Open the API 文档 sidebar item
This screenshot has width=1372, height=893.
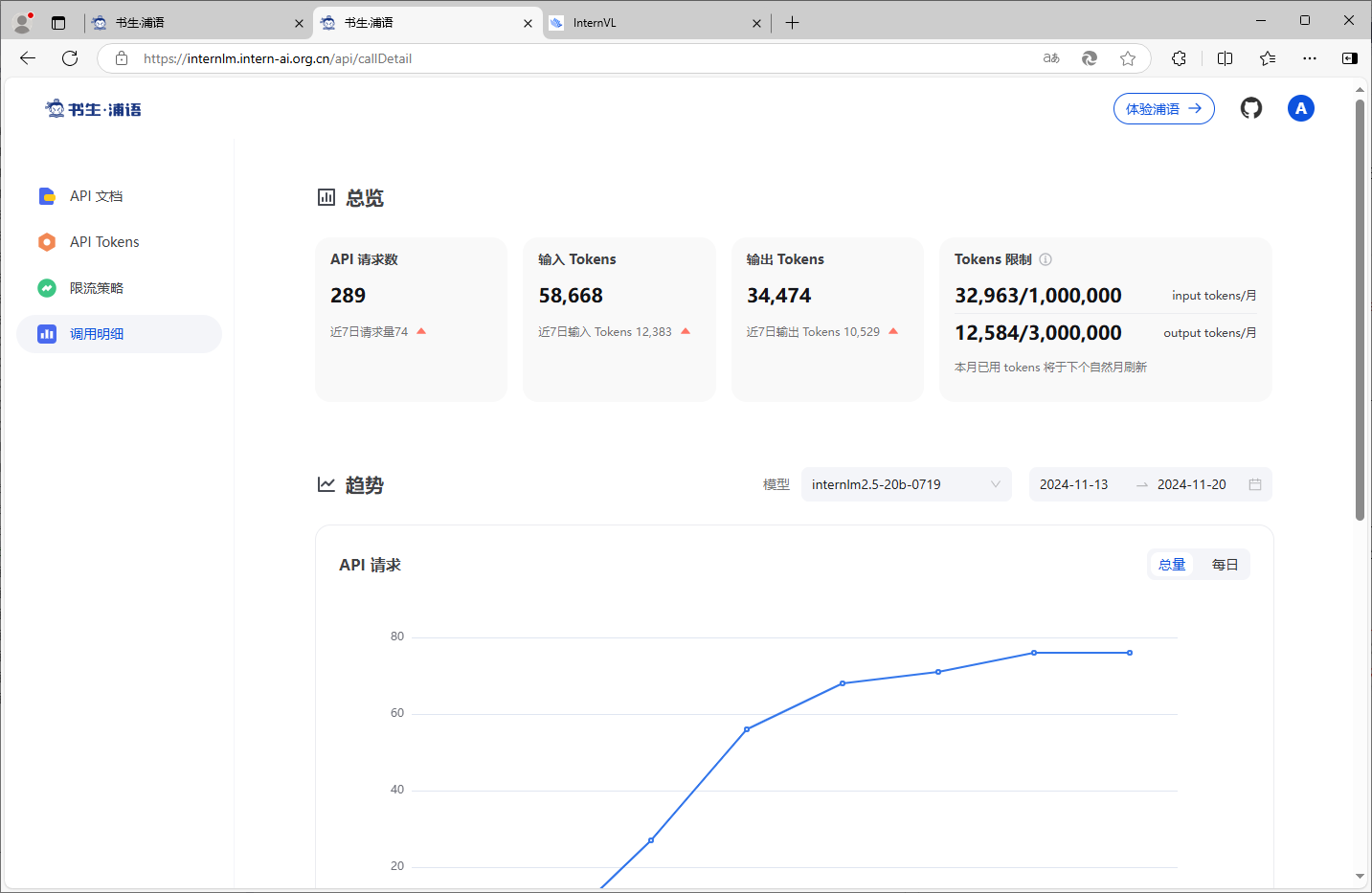pos(120,196)
